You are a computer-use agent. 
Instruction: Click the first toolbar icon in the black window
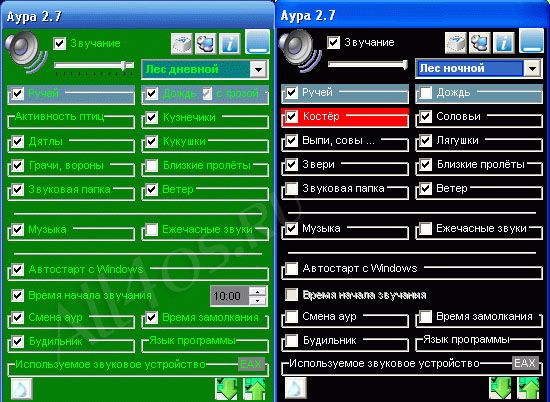(x=456, y=43)
